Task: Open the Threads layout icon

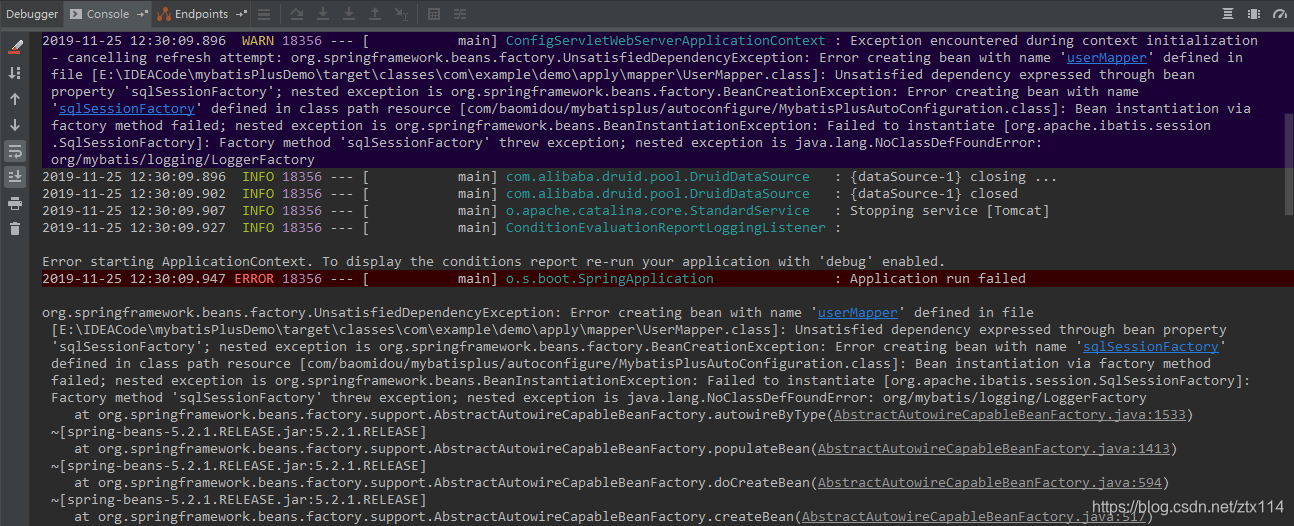Action: 1227,14
